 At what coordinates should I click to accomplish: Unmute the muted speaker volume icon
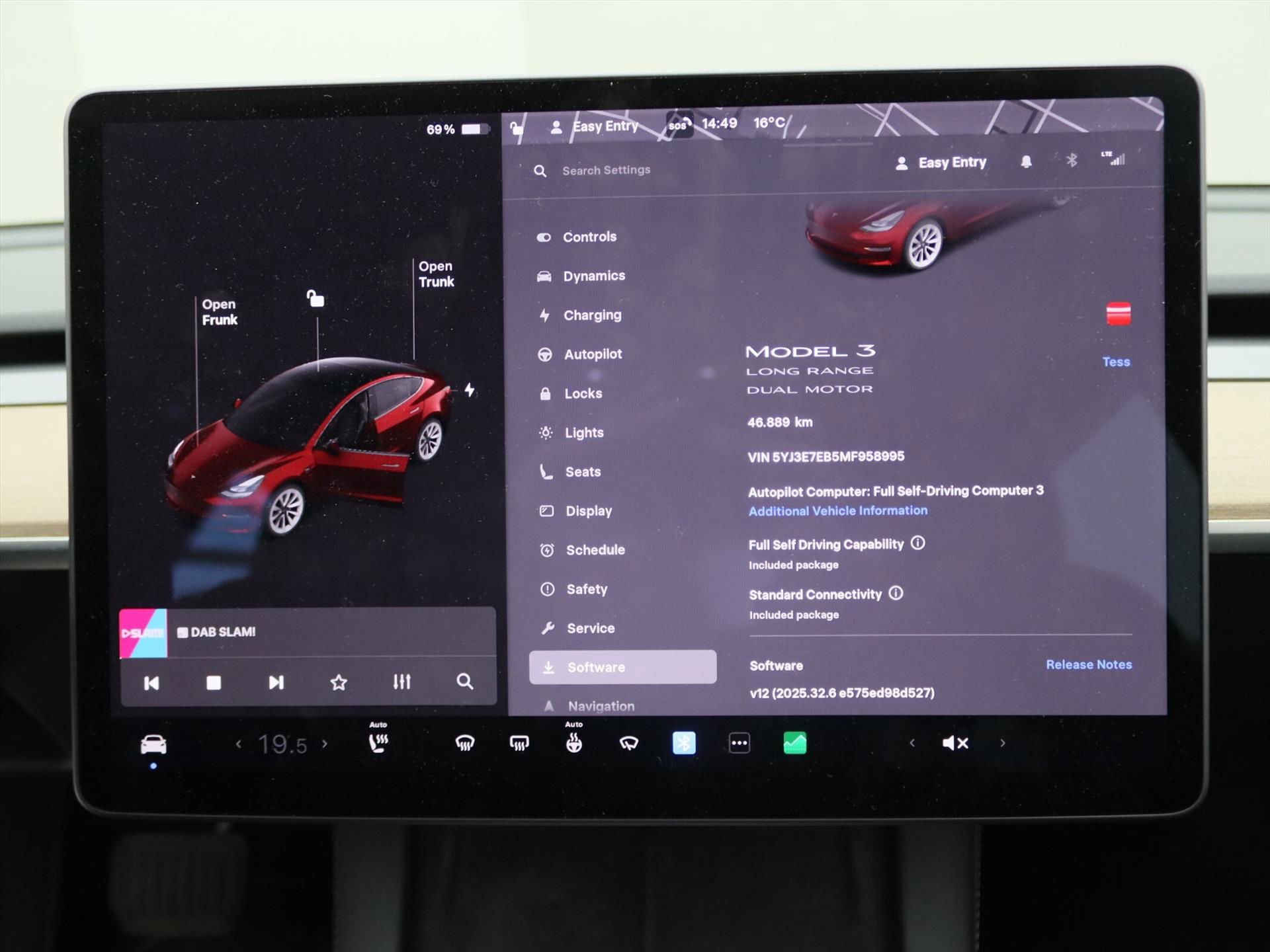tap(955, 743)
